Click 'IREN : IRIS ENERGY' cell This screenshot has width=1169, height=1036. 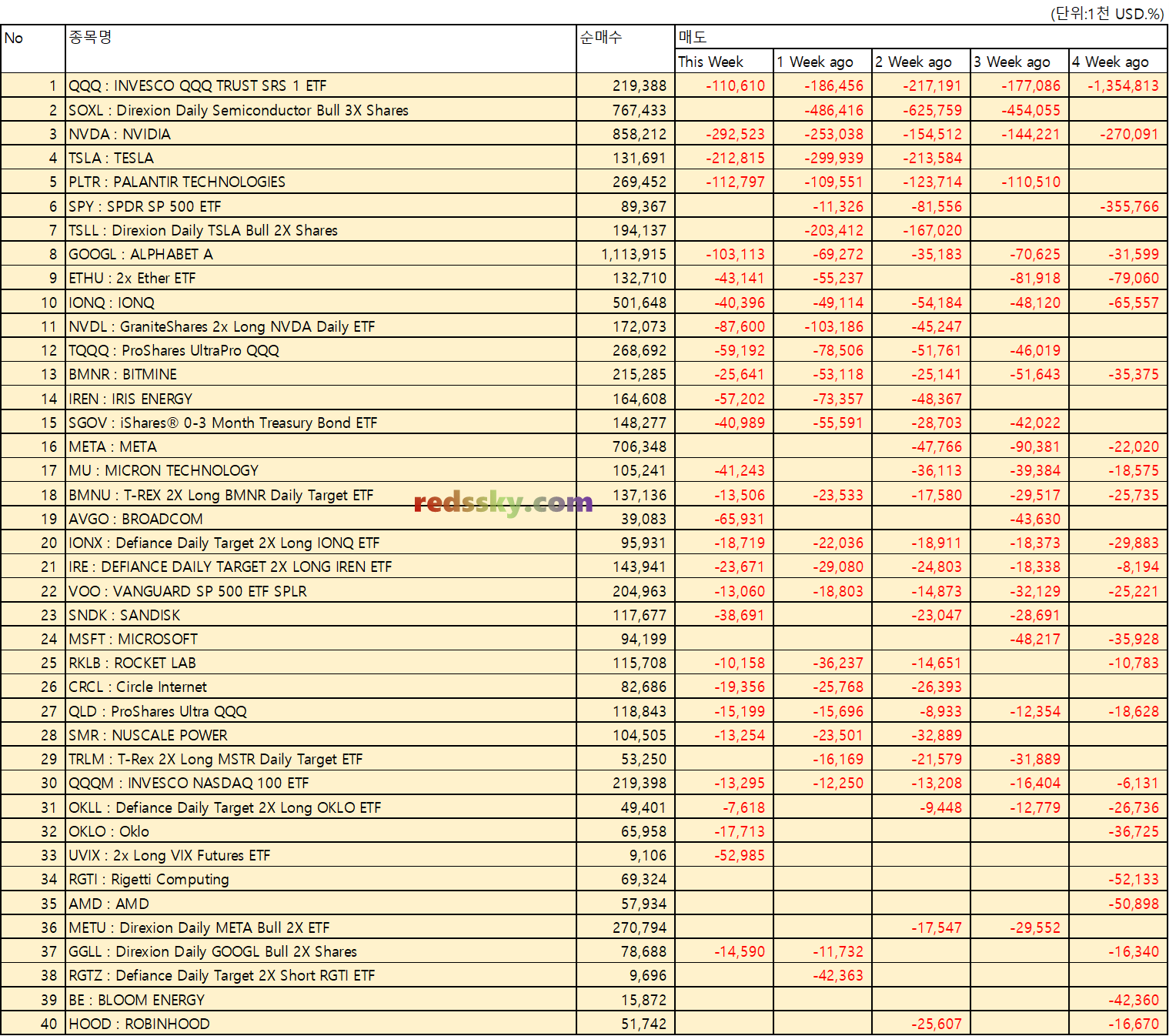pos(321,399)
